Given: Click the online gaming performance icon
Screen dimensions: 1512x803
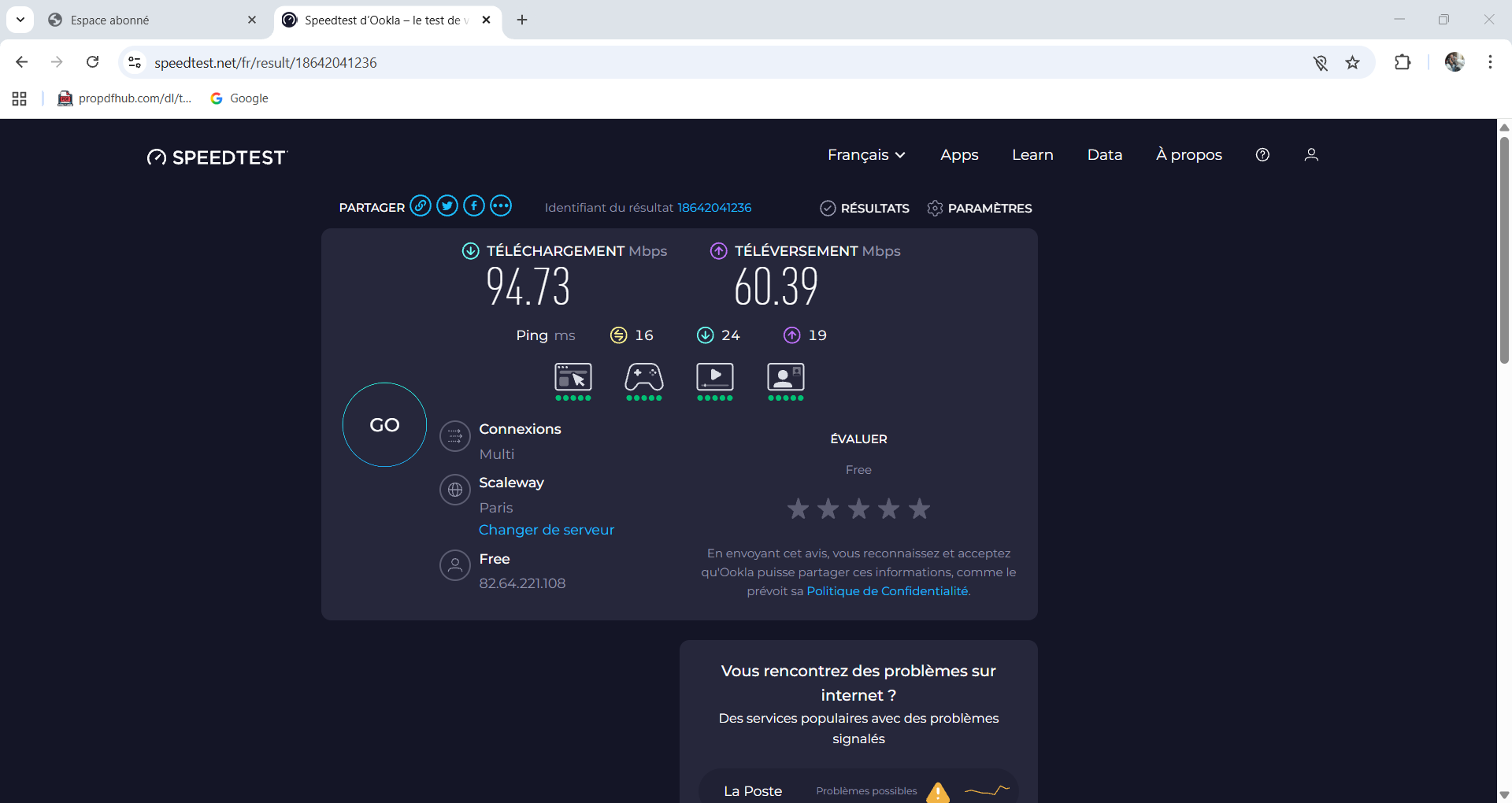Looking at the screenshot, I should click(x=644, y=382).
